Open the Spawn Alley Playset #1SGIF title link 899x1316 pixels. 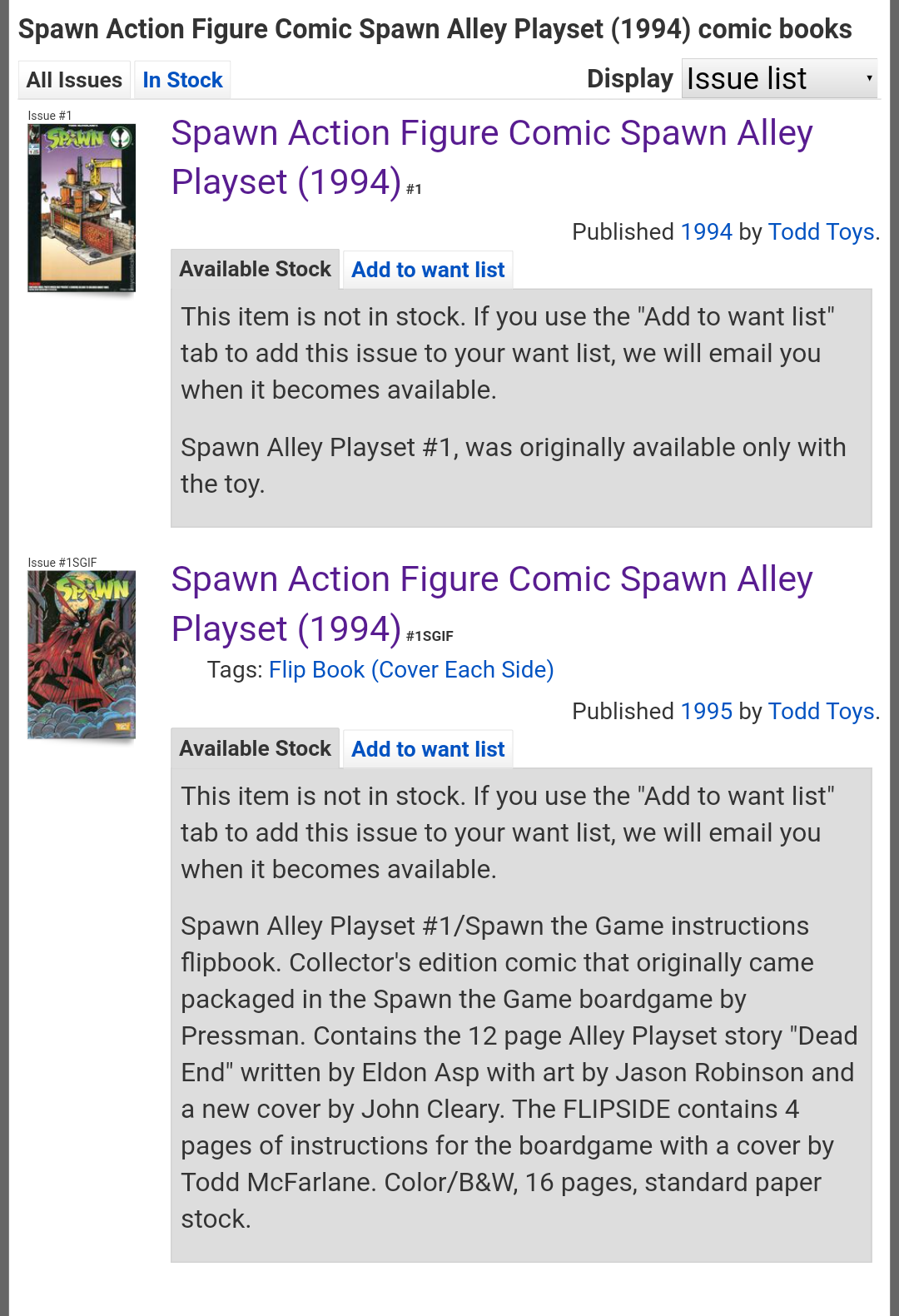[x=492, y=603]
